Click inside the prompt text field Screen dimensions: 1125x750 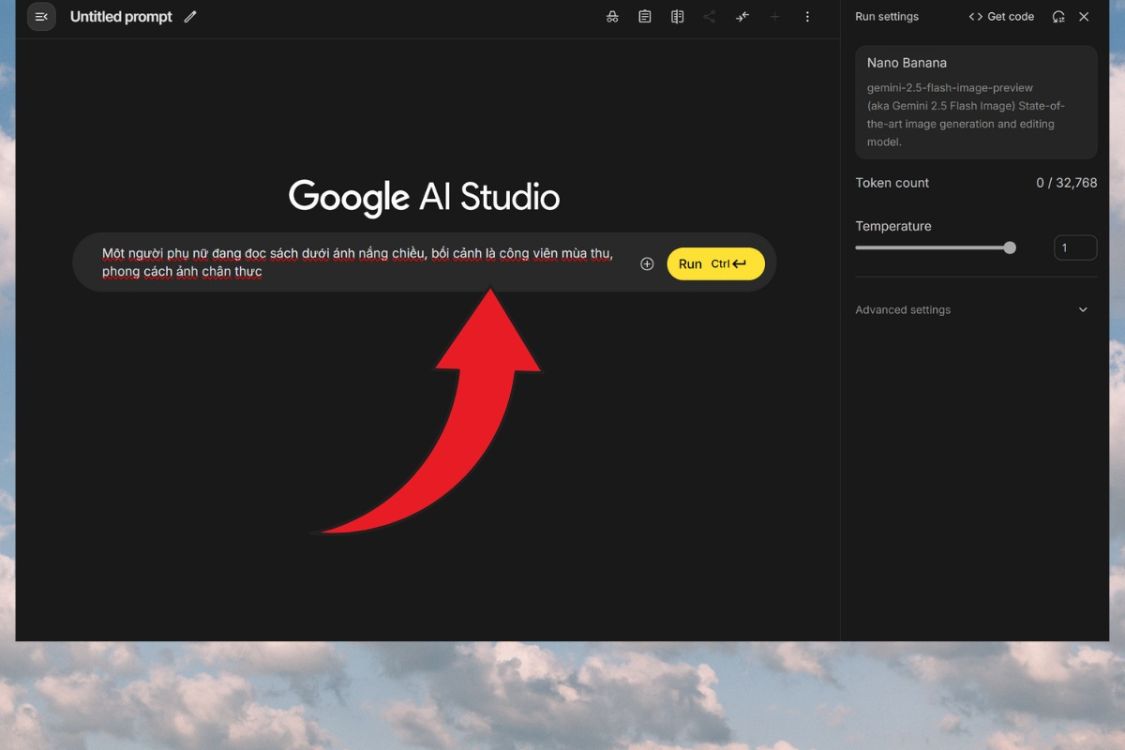pos(360,262)
